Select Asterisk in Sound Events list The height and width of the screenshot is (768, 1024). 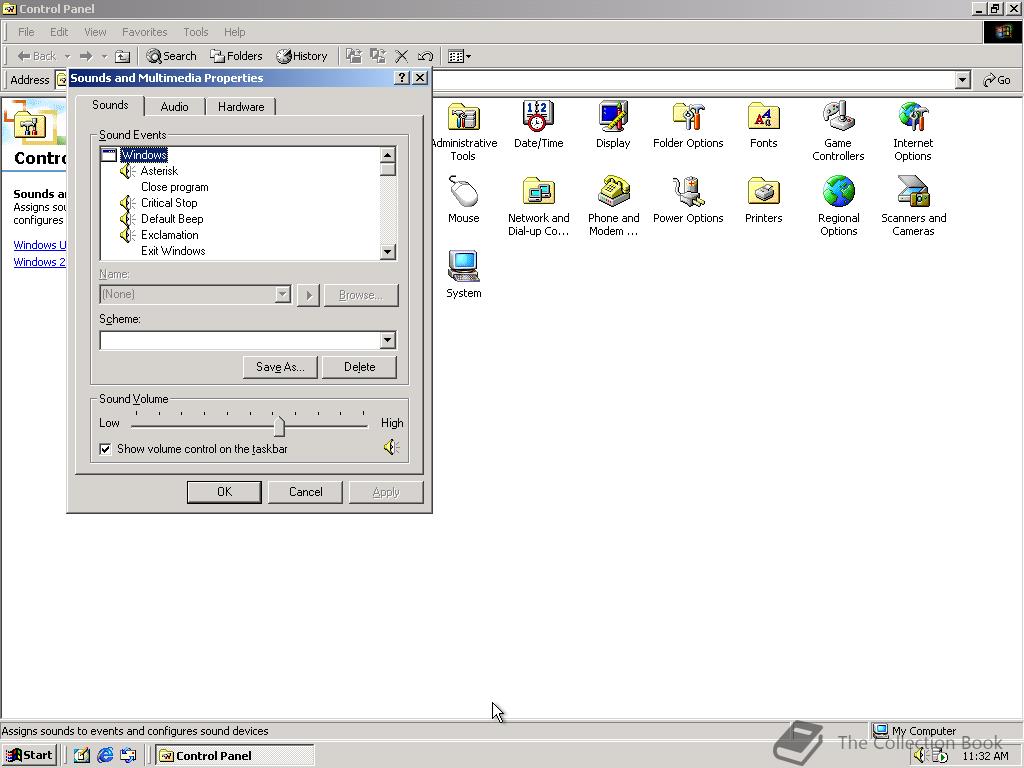click(159, 171)
